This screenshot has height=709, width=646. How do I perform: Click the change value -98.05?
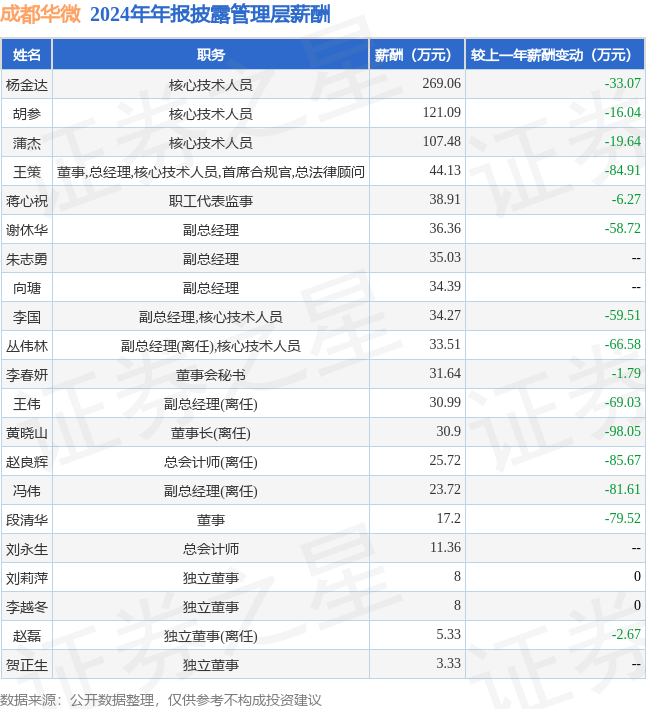pyautogui.click(x=622, y=431)
